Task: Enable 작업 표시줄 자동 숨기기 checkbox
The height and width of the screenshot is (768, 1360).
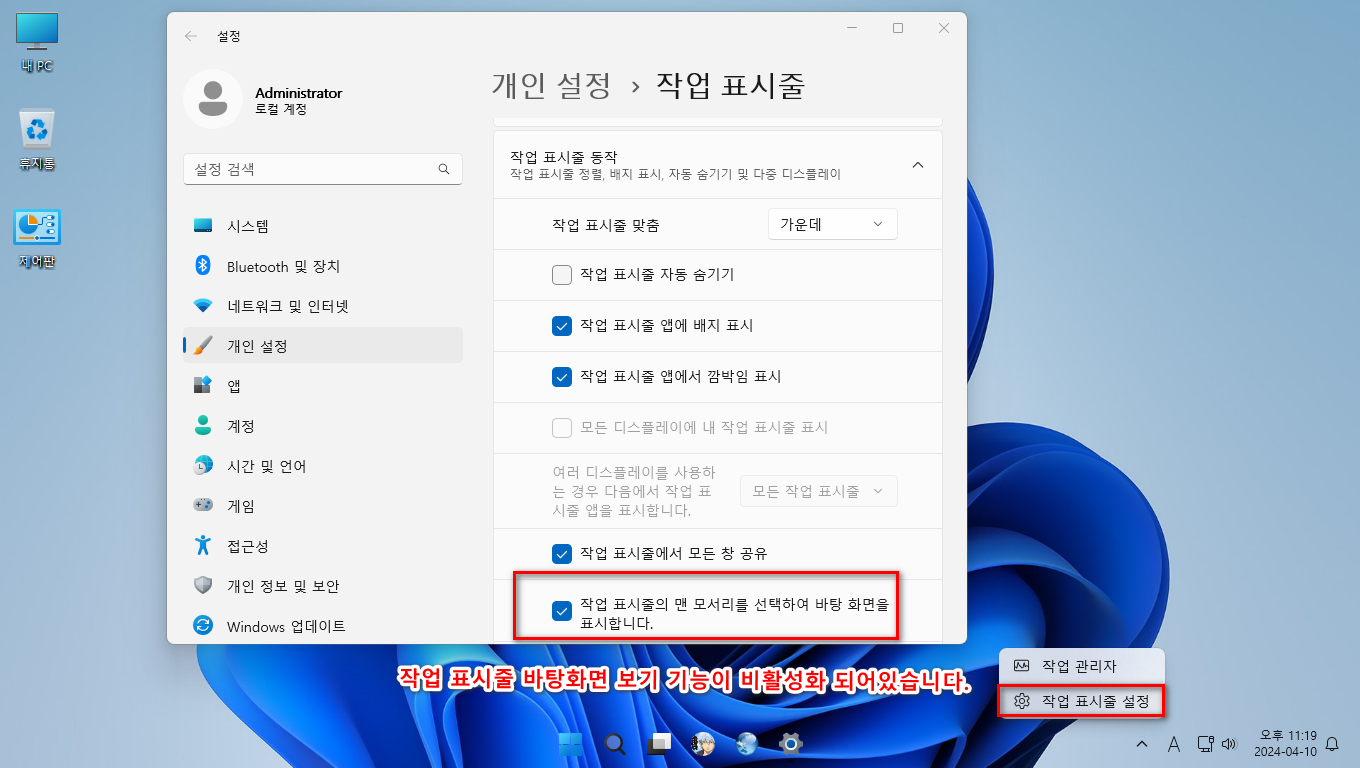Action: [562, 275]
